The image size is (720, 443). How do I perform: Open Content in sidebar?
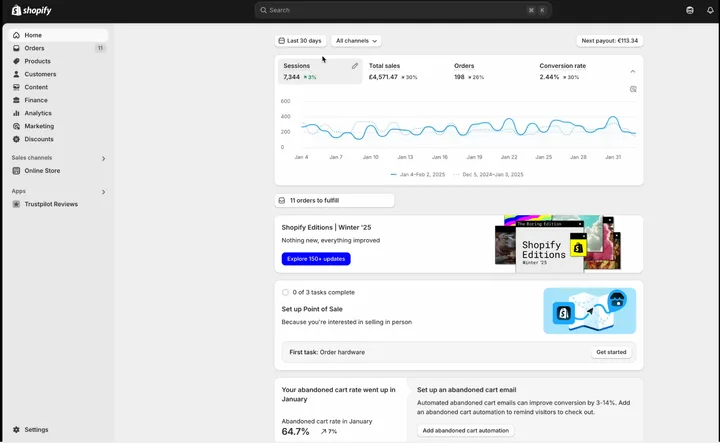(58, 87)
